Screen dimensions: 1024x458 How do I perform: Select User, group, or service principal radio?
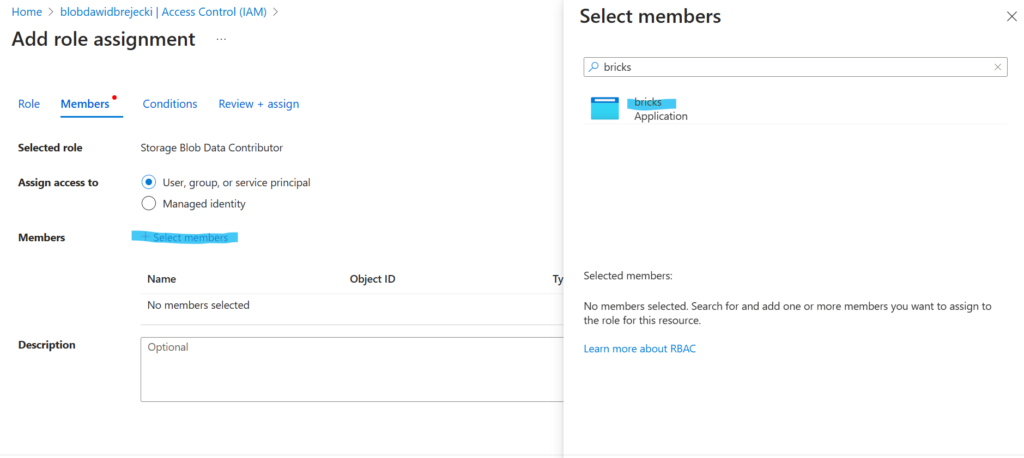pyautogui.click(x=149, y=182)
